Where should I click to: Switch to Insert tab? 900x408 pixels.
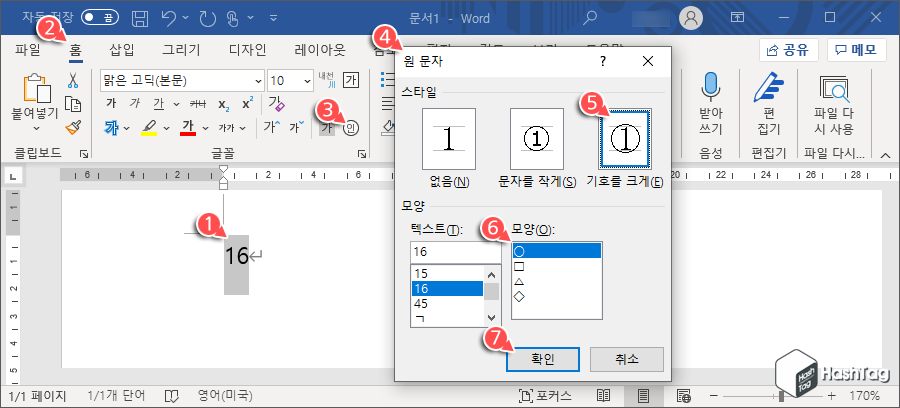(x=122, y=50)
